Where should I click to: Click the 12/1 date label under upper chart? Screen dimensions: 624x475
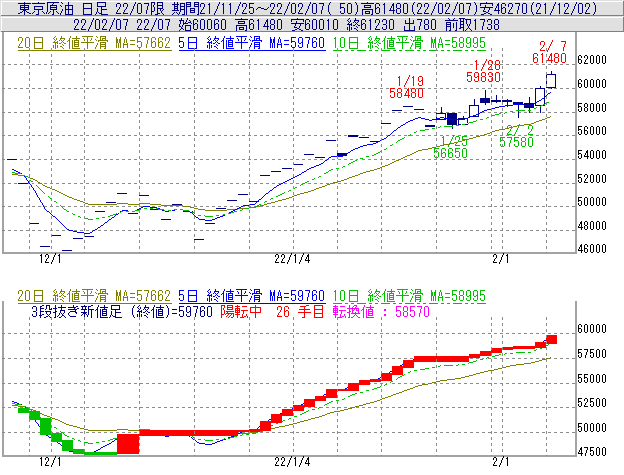50,259
